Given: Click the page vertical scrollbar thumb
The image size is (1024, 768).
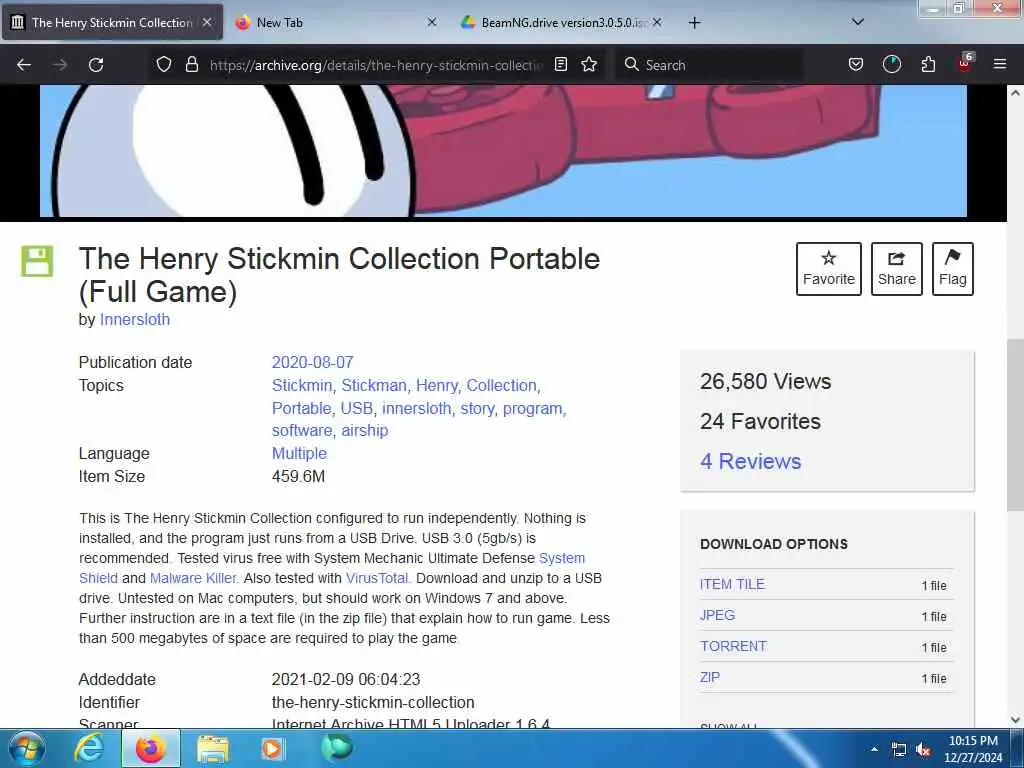Looking at the screenshot, I should click(x=1015, y=424).
